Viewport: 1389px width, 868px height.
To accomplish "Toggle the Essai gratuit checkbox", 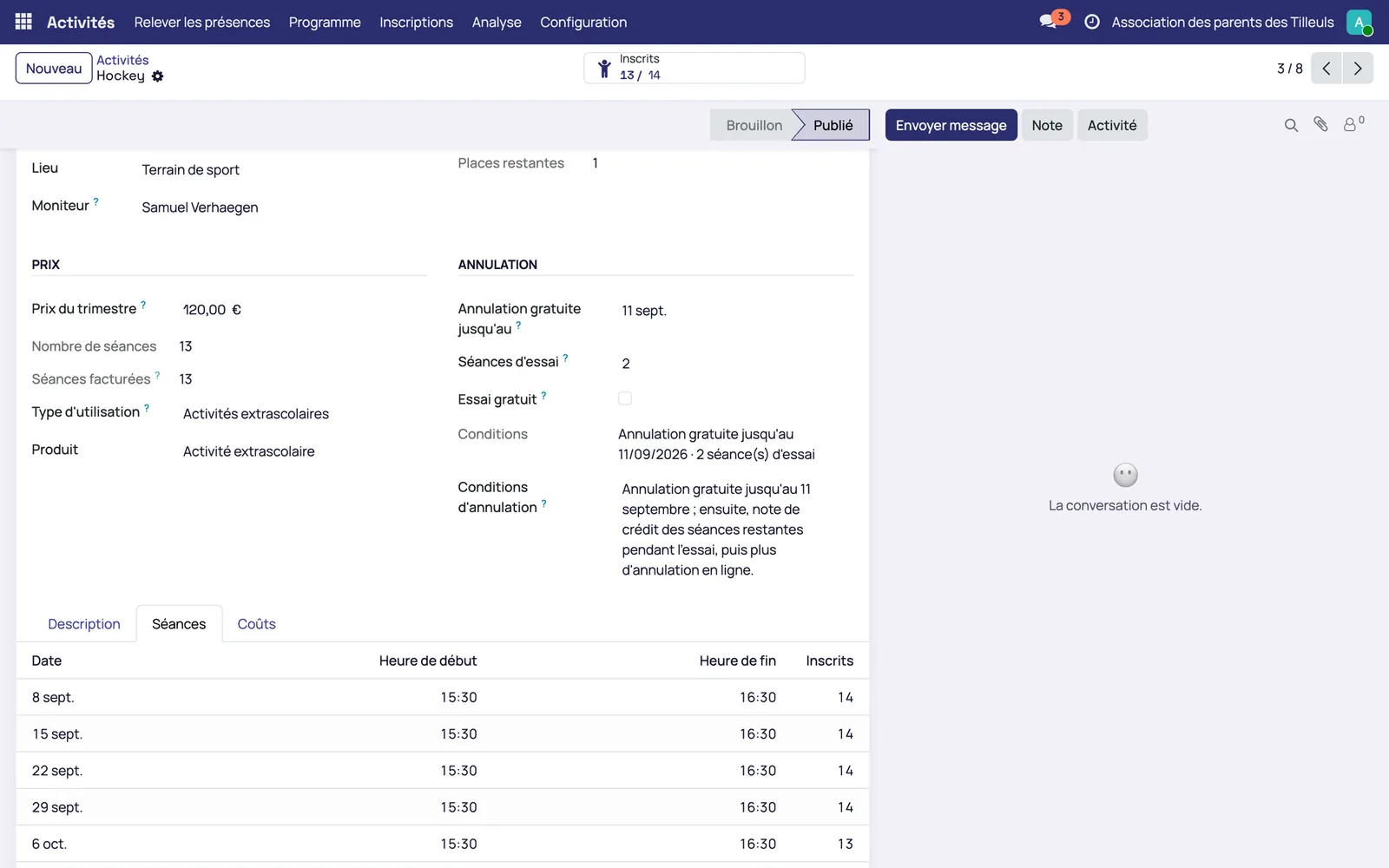I will (625, 398).
